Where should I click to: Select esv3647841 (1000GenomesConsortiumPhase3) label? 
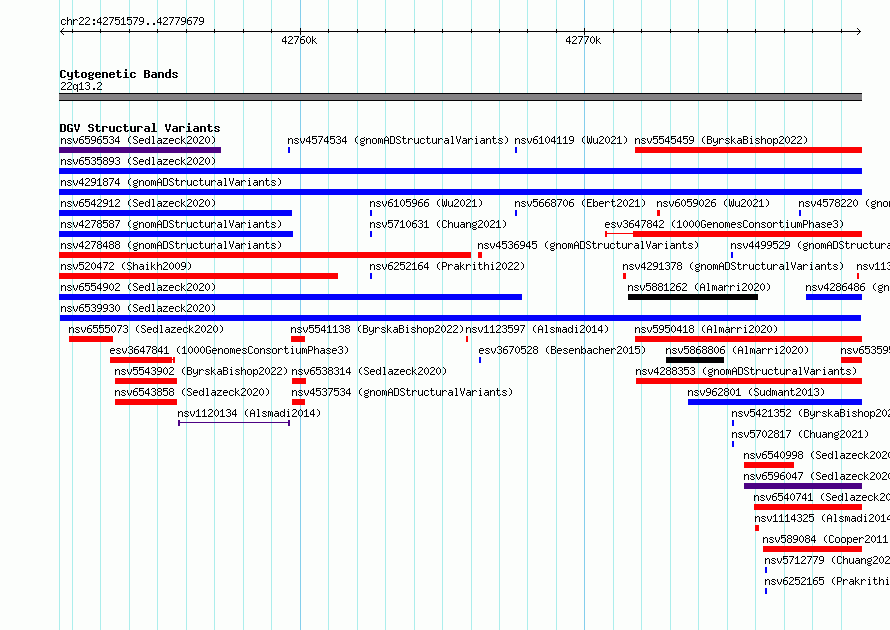pyautogui.click(x=229, y=350)
